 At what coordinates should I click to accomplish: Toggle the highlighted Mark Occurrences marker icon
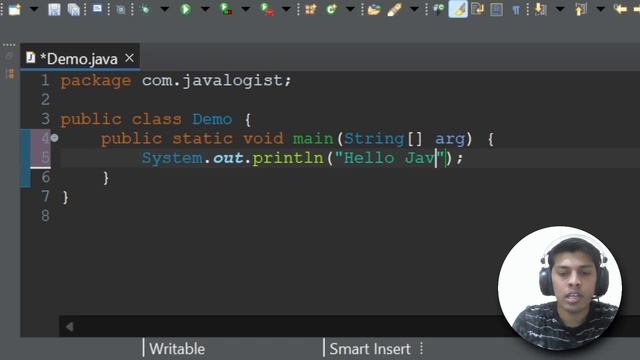[x=458, y=9]
